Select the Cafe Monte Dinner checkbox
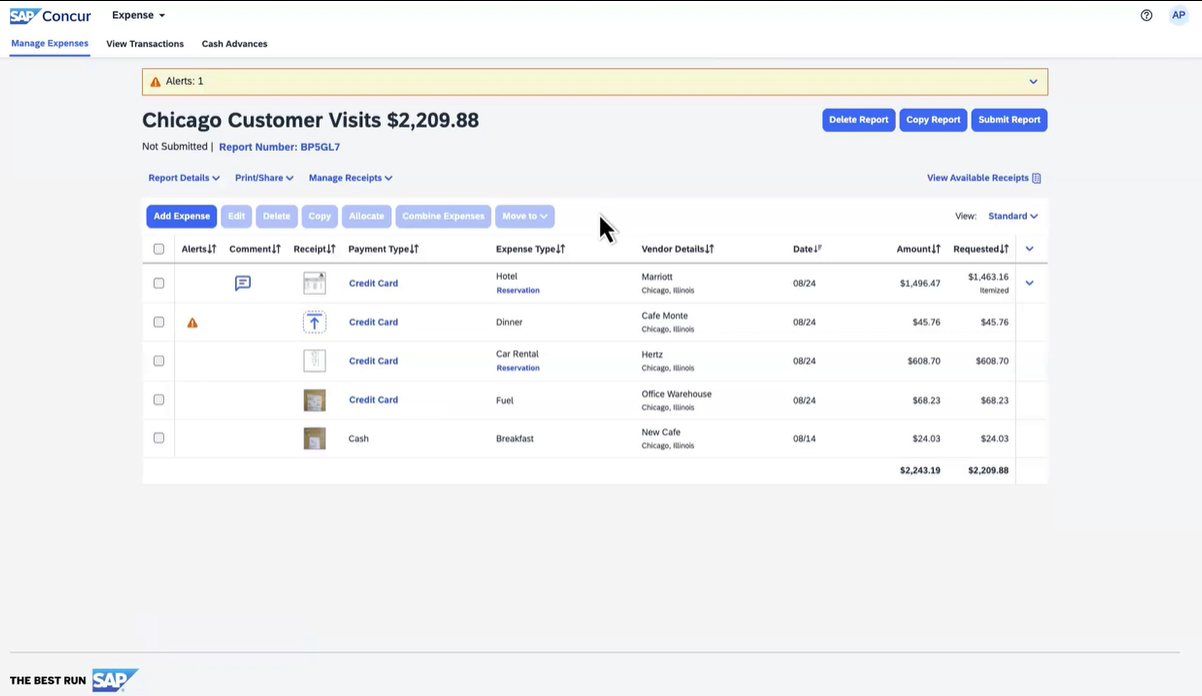This screenshot has height=696, width=1202. pos(158,322)
